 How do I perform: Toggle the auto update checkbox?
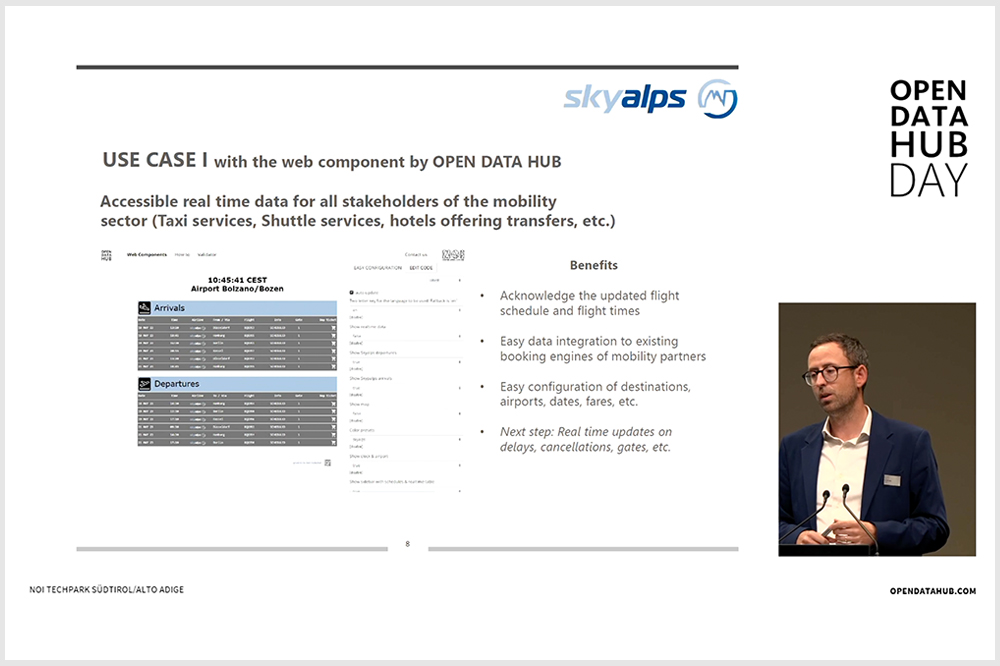click(351, 293)
